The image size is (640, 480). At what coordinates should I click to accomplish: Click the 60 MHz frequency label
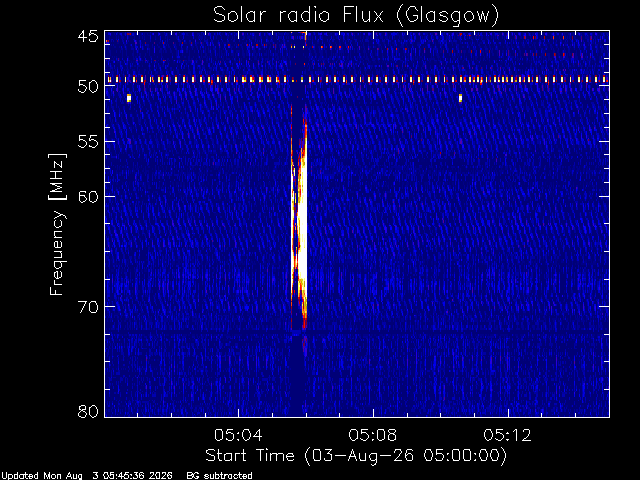click(88, 196)
